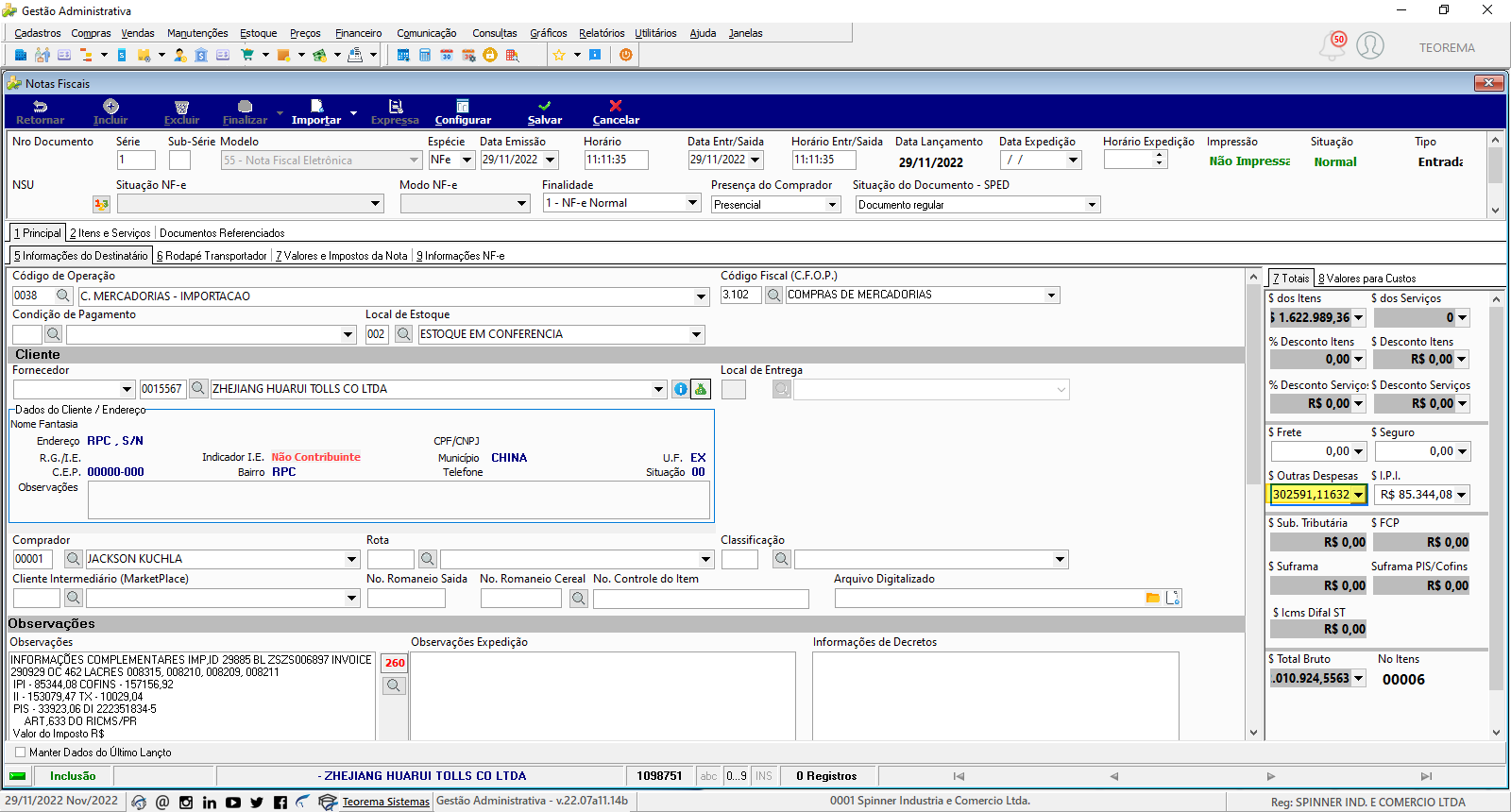Click Cancelar red X

(616, 106)
